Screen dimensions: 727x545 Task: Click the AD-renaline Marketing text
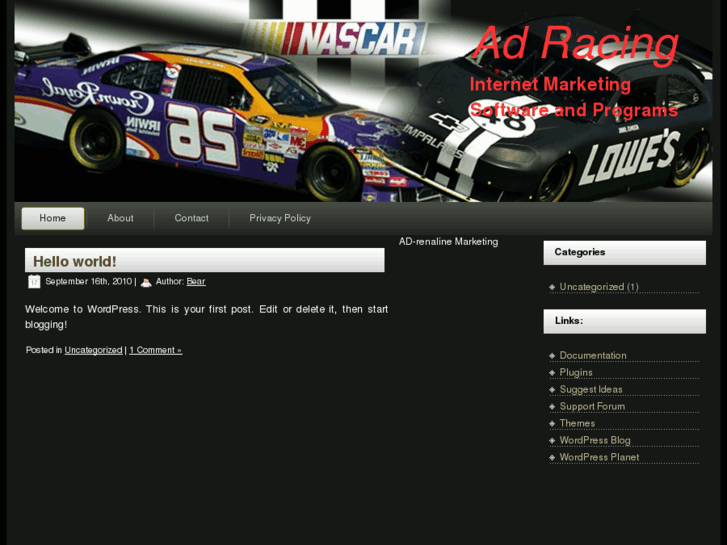[448, 242]
